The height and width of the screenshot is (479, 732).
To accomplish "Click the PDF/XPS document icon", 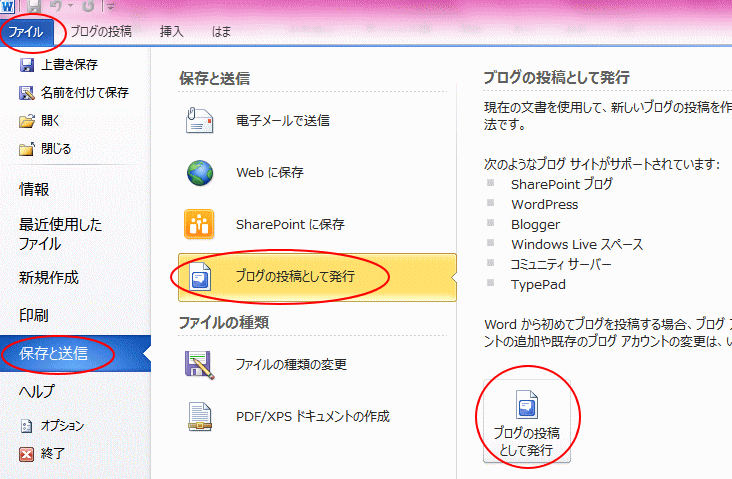I will [x=200, y=416].
